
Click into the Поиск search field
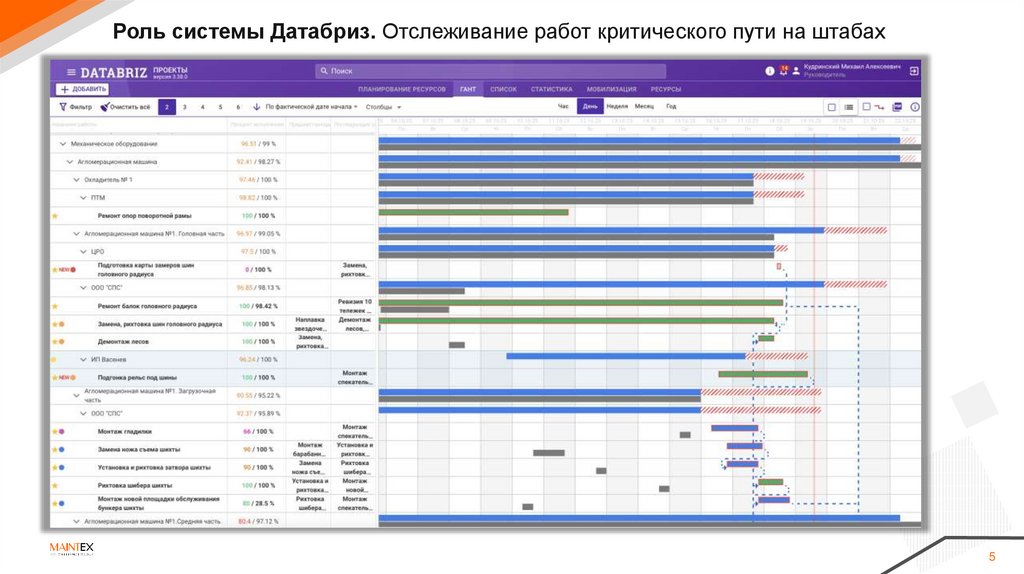click(x=490, y=71)
